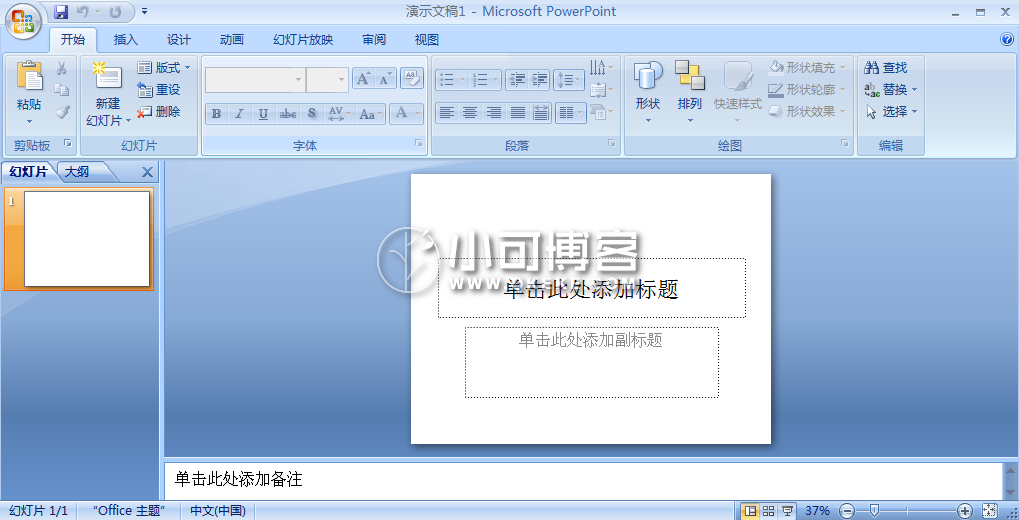Click 替换 to replace text
1019x520 pixels.
click(x=891, y=90)
